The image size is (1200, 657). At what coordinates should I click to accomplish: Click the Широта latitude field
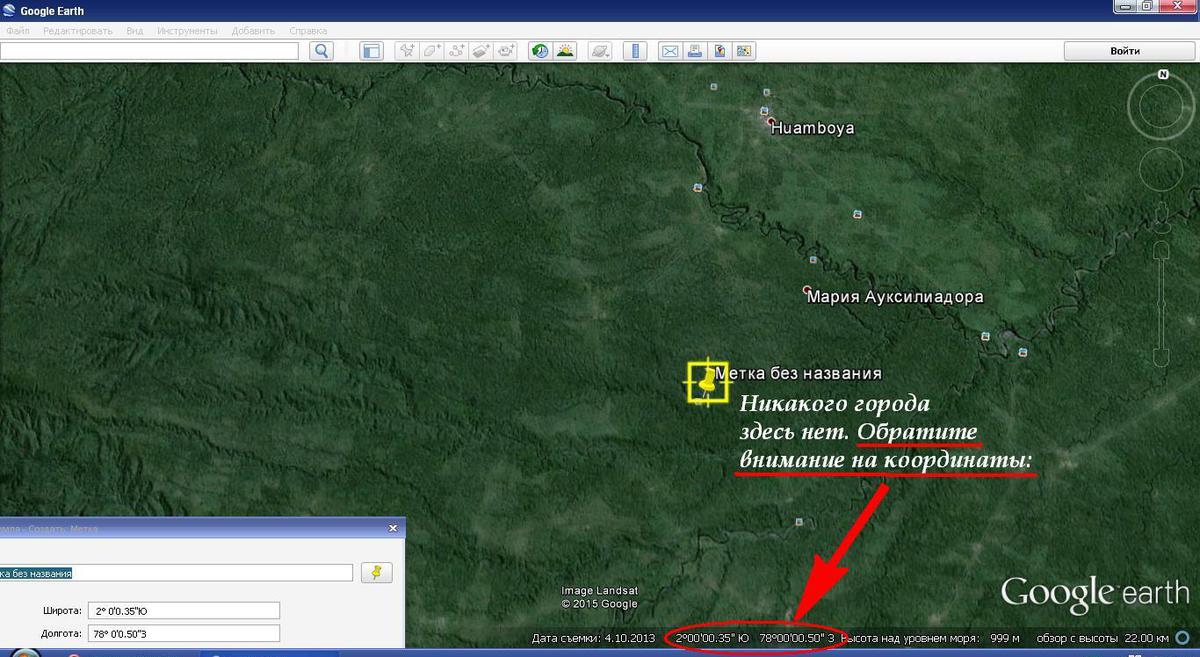click(183, 610)
